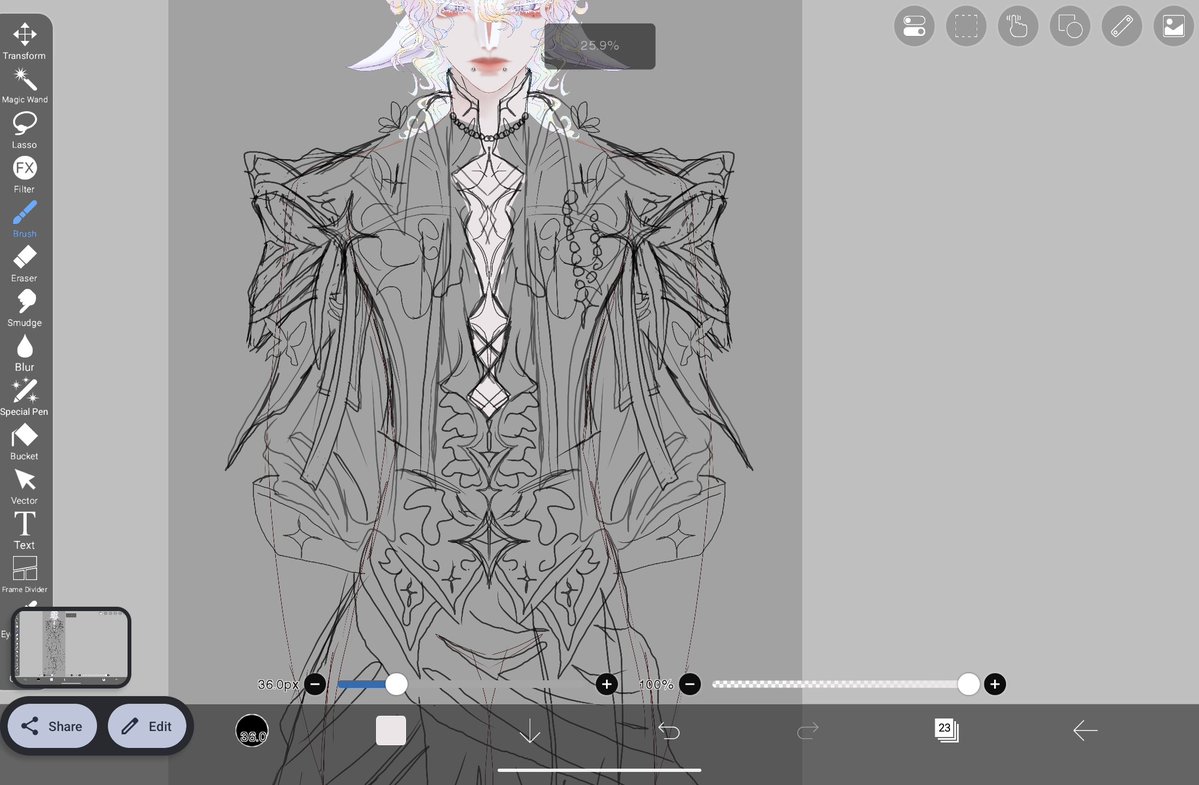The height and width of the screenshot is (785, 1199).
Task: Open the layers panel showing 23
Action: 947,730
